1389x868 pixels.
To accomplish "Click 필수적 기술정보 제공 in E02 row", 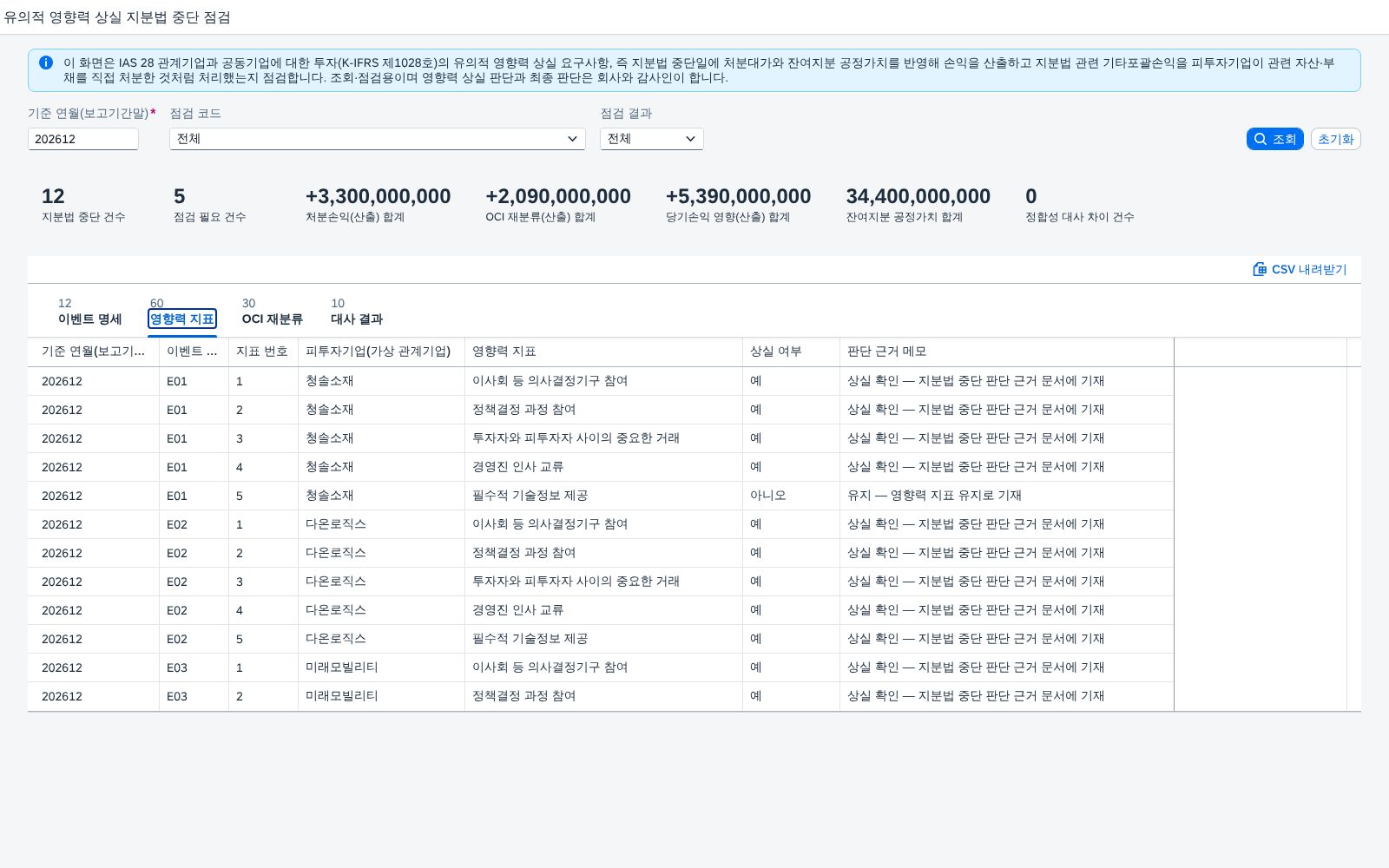I will [530, 639].
